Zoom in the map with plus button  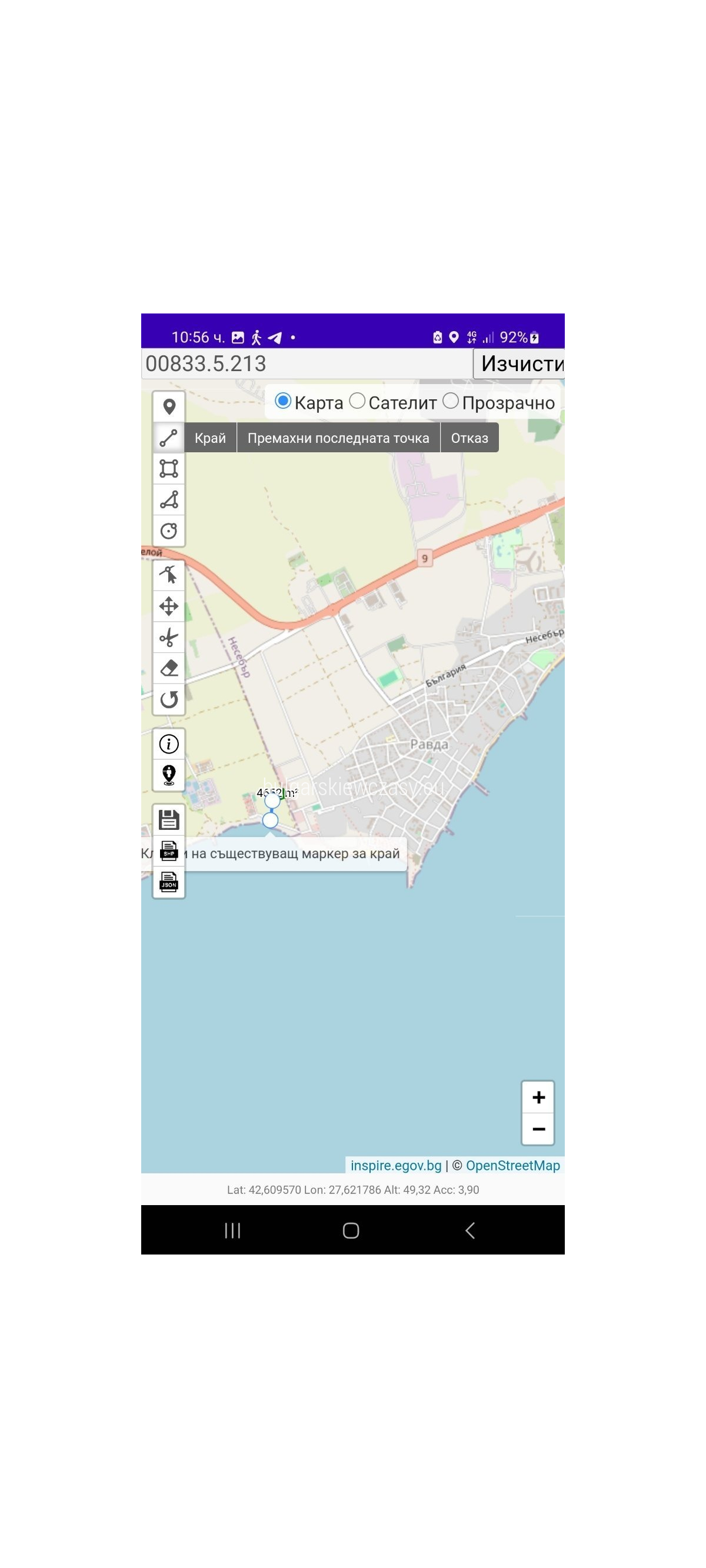click(x=538, y=1097)
